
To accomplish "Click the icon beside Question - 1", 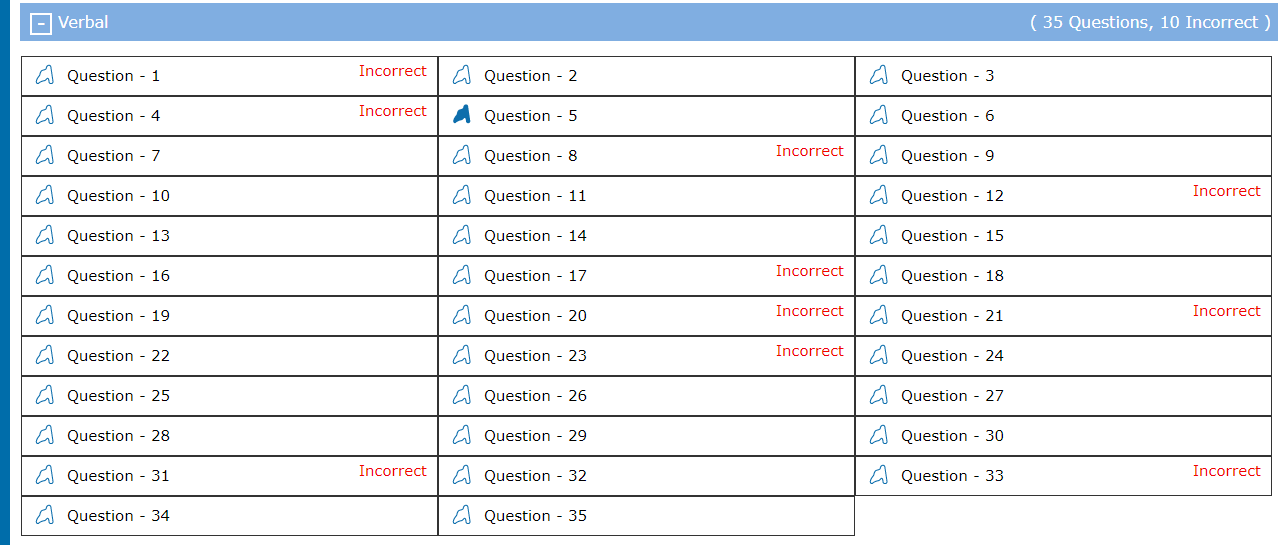I will pos(44,76).
